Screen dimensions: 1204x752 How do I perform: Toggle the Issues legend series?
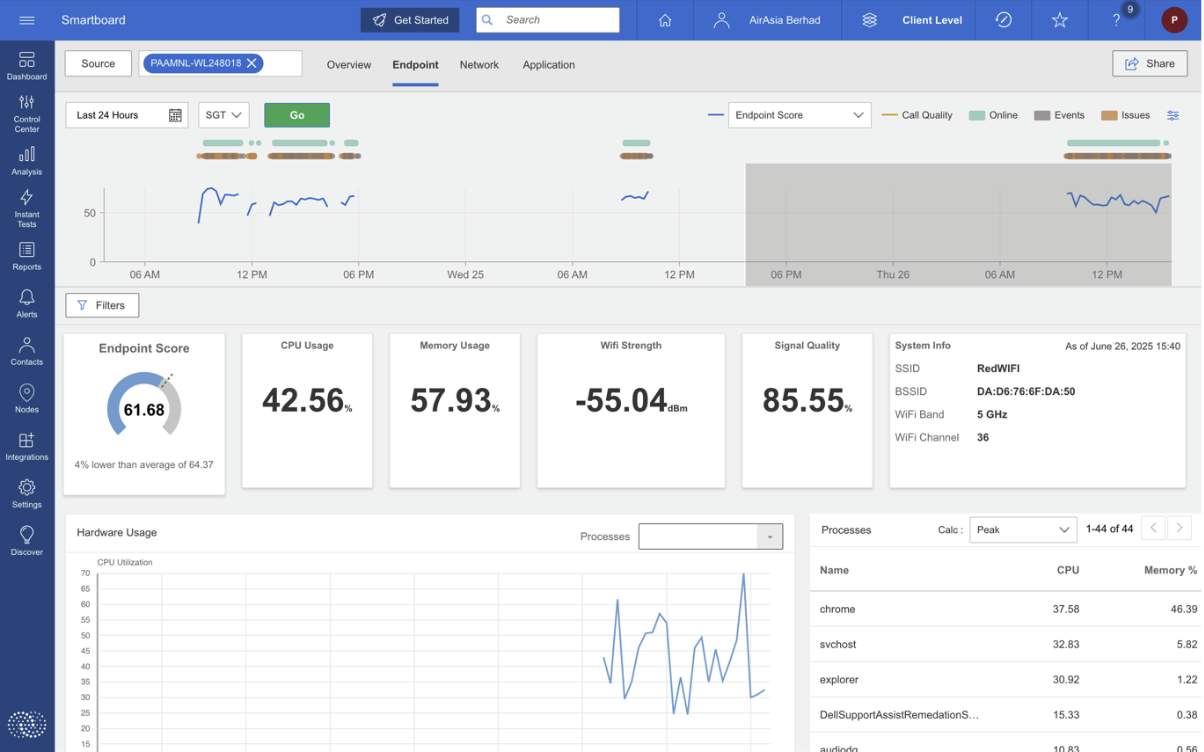tap(1125, 115)
